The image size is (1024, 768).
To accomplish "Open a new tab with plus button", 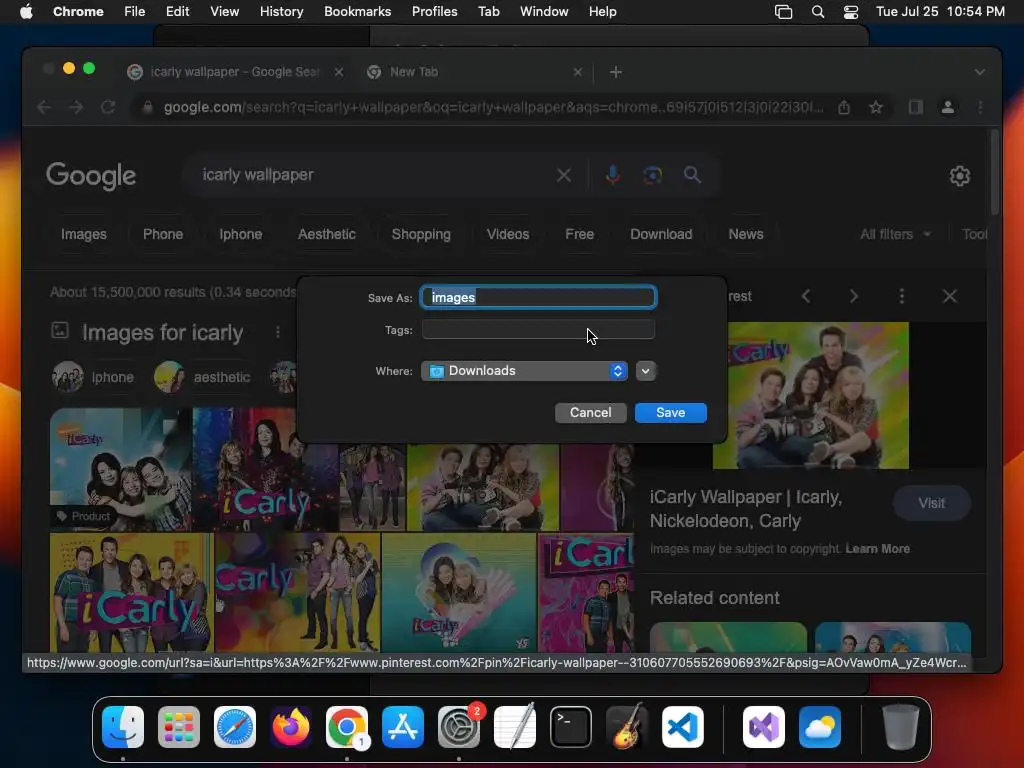I will (615, 72).
